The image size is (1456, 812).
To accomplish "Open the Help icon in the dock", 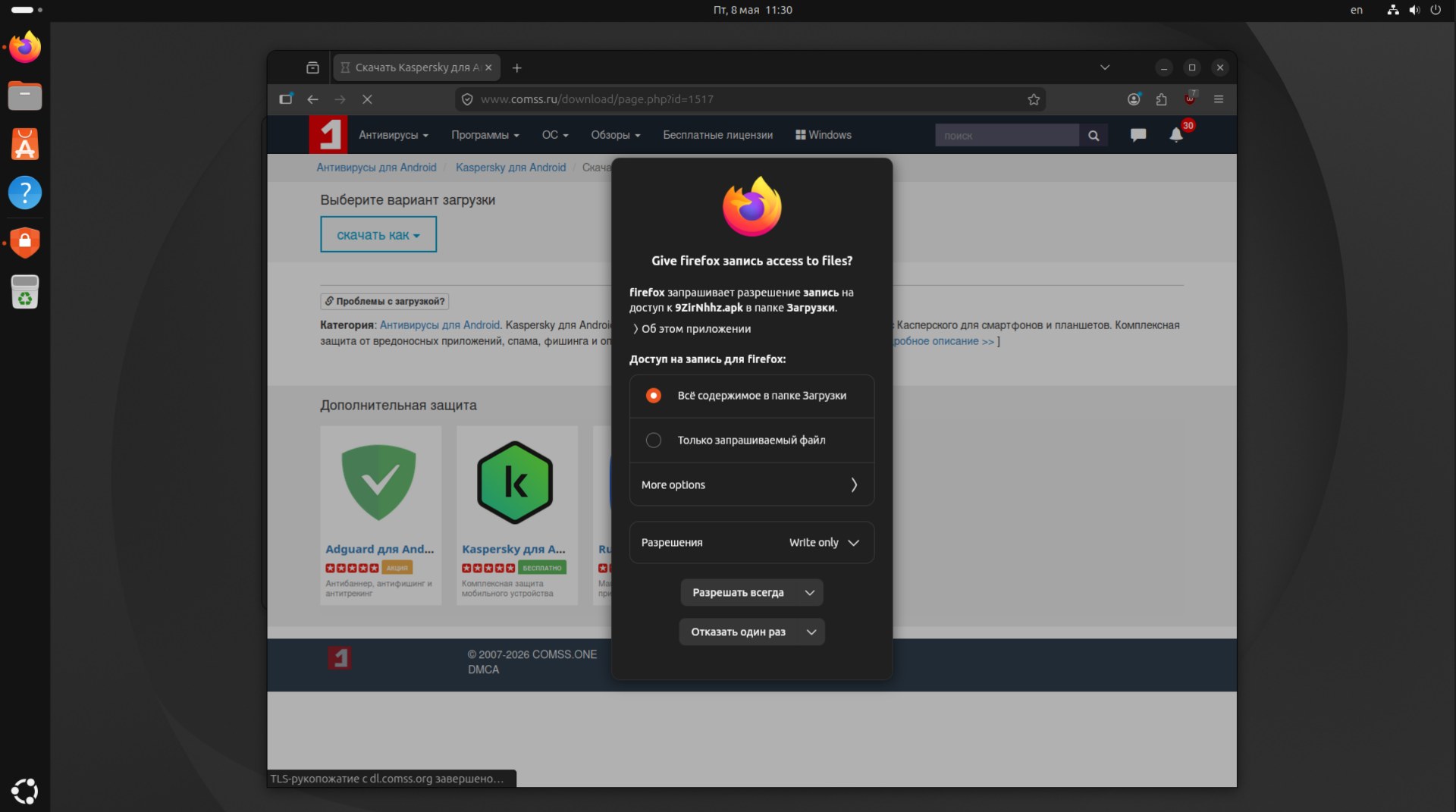I will (x=25, y=193).
